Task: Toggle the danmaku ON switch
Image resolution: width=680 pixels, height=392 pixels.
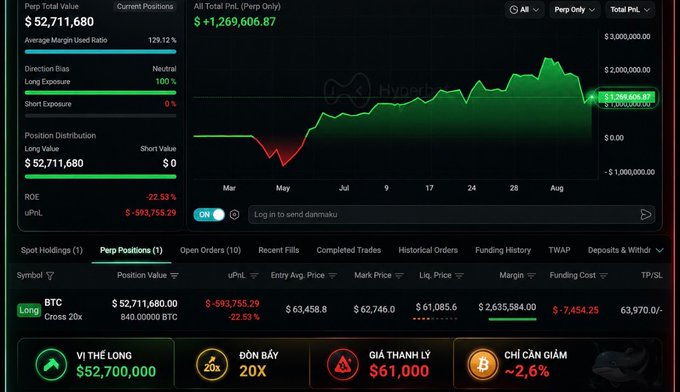Action: point(209,214)
